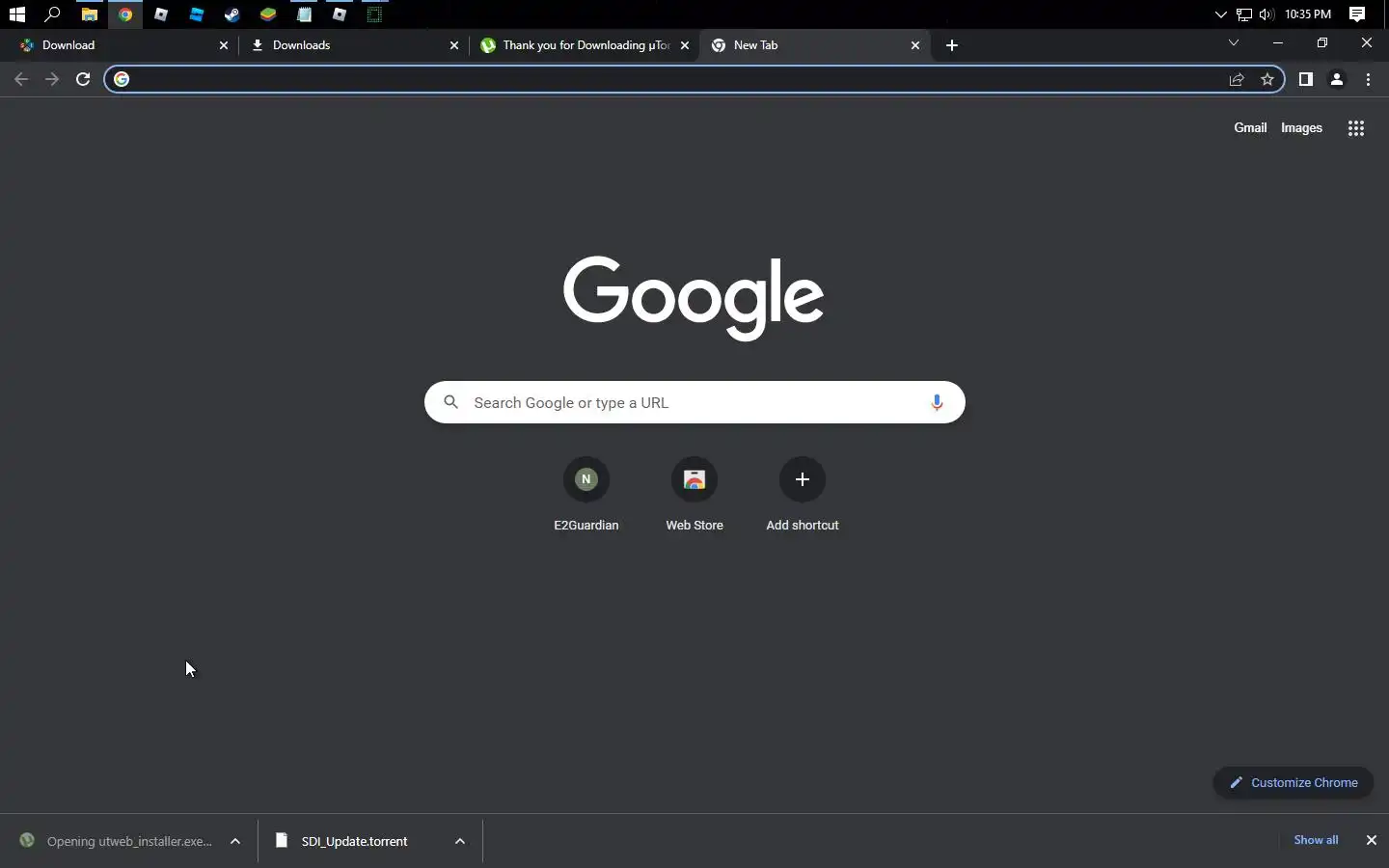Expand the Chrome tab search dropdown
1389x868 pixels.
1233,42
